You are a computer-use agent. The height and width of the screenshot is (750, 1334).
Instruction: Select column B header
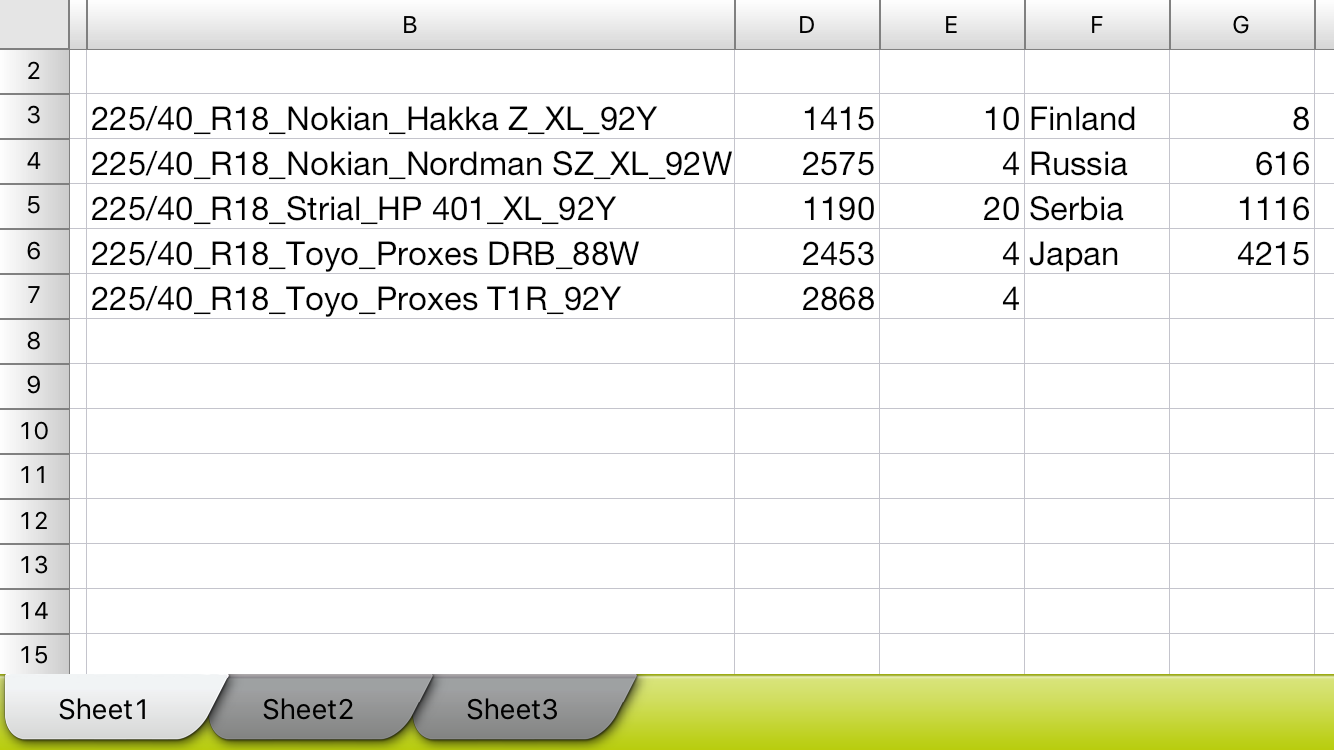click(410, 25)
